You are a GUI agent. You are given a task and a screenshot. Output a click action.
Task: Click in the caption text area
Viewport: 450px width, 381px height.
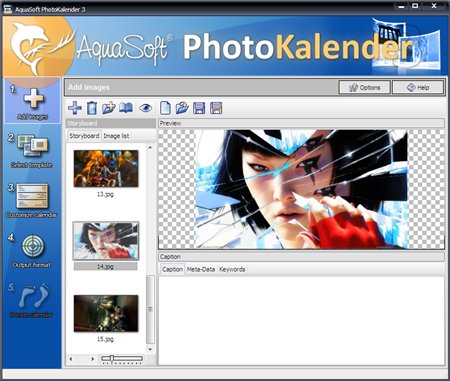301,320
